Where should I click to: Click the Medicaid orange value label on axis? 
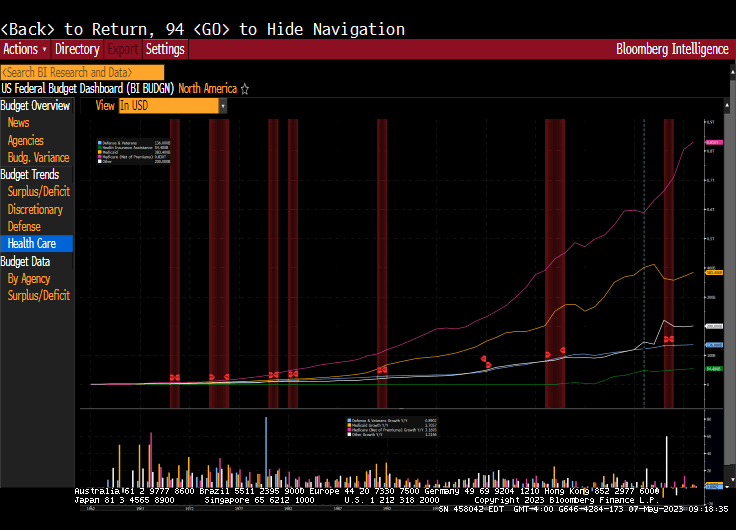point(714,271)
